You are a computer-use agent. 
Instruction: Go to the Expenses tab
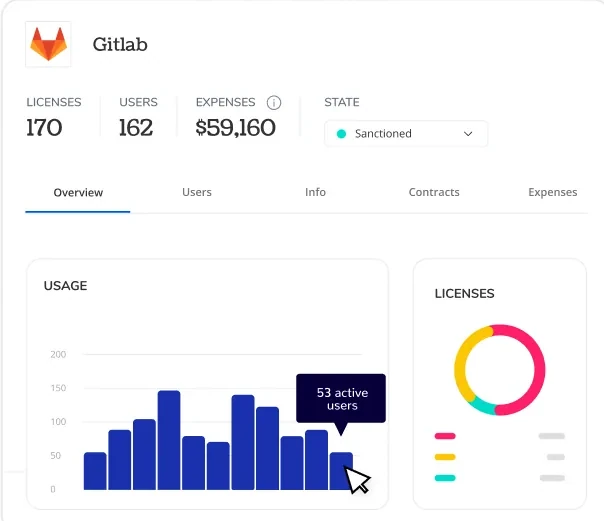click(552, 192)
